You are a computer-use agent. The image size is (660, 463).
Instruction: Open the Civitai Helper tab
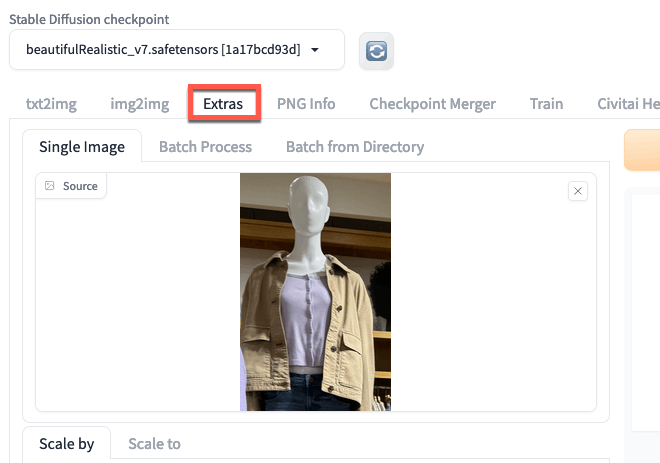click(x=628, y=104)
